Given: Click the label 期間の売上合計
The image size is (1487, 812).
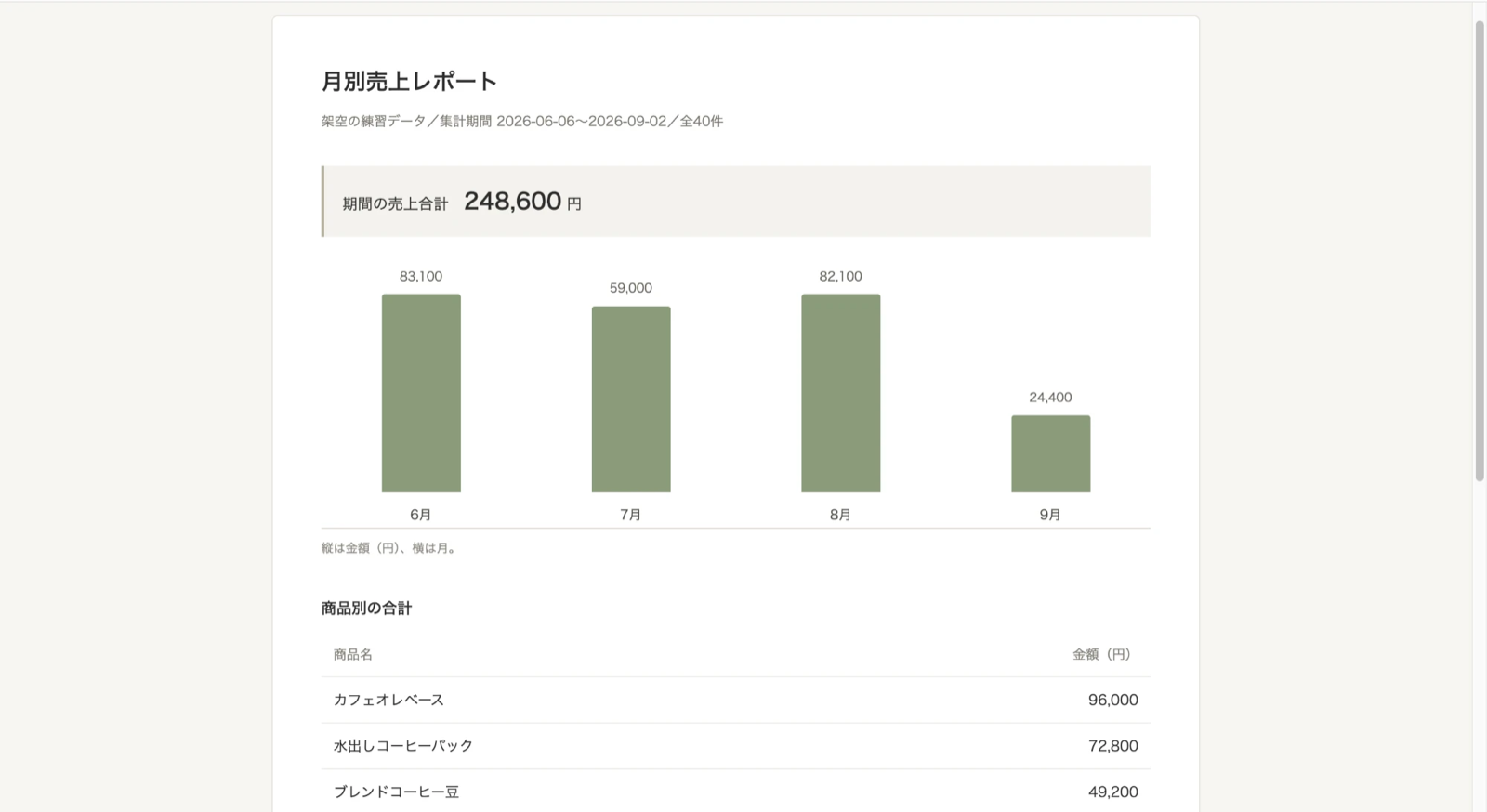Looking at the screenshot, I should 395,203.
